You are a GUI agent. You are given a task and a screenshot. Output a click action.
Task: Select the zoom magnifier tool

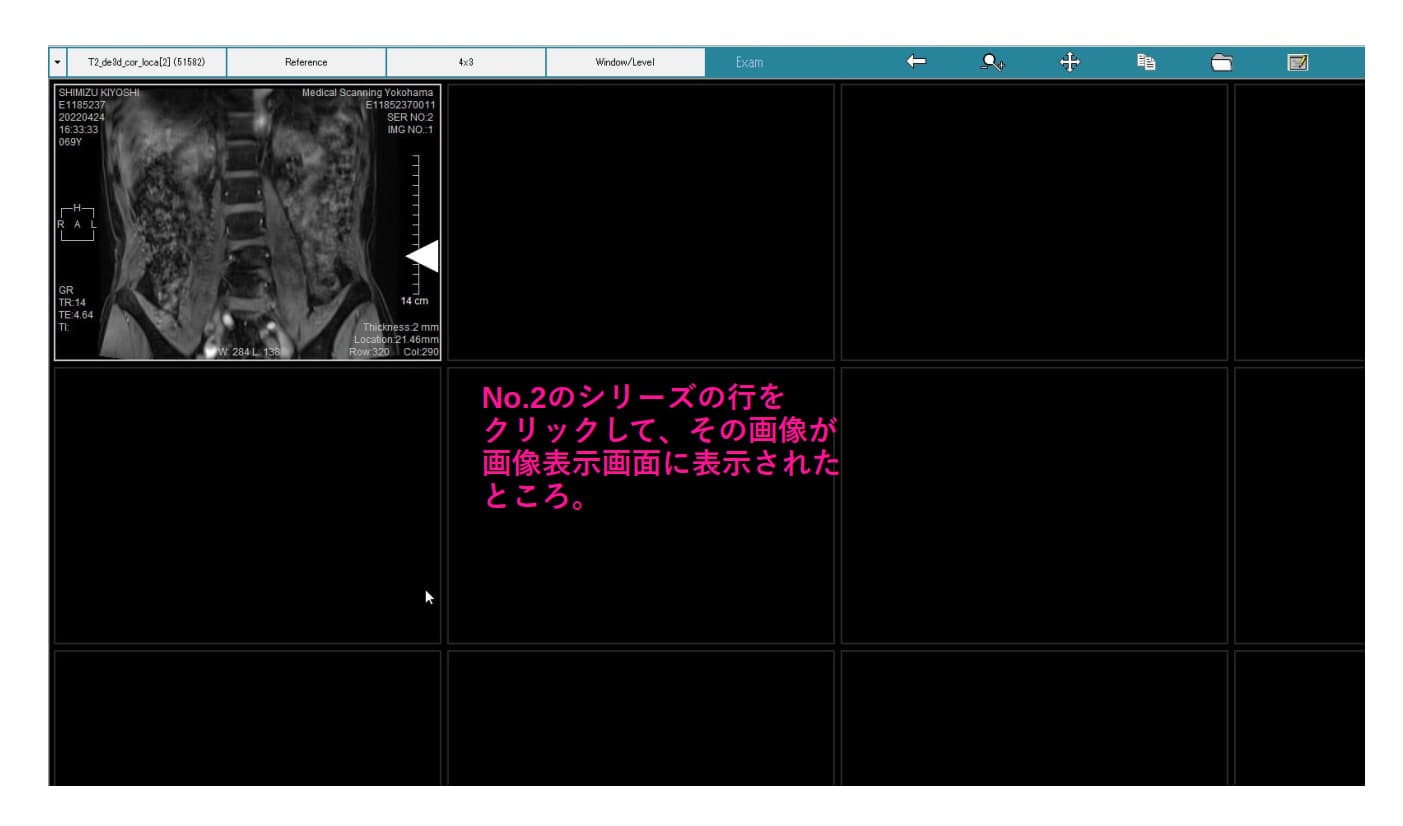pos(992,62)
